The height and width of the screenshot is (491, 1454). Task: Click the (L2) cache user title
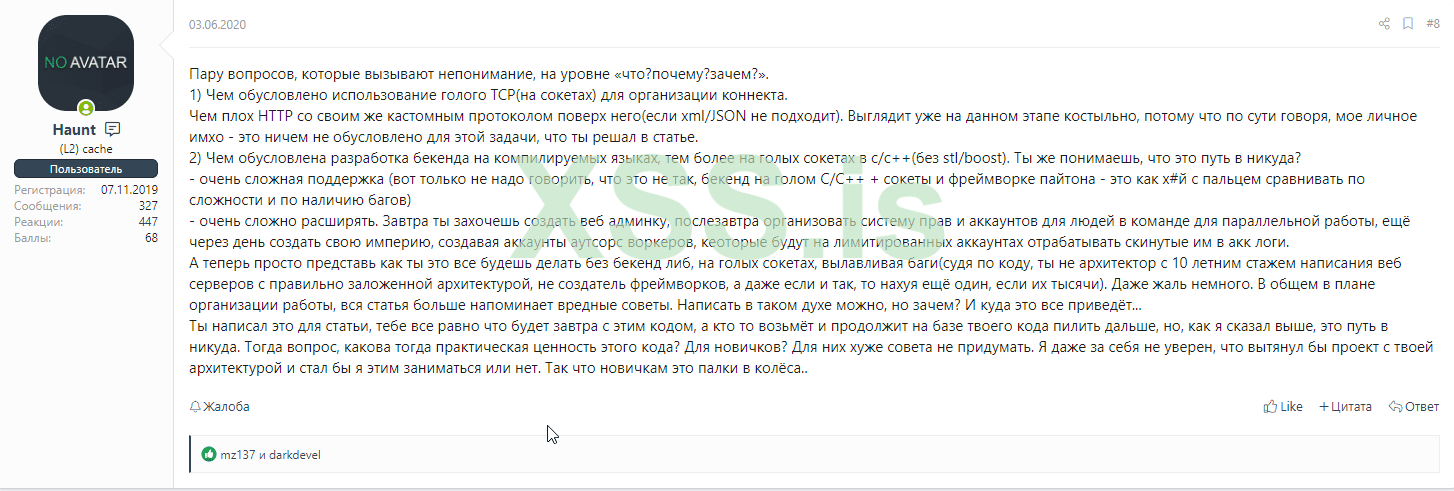point(86,149)
